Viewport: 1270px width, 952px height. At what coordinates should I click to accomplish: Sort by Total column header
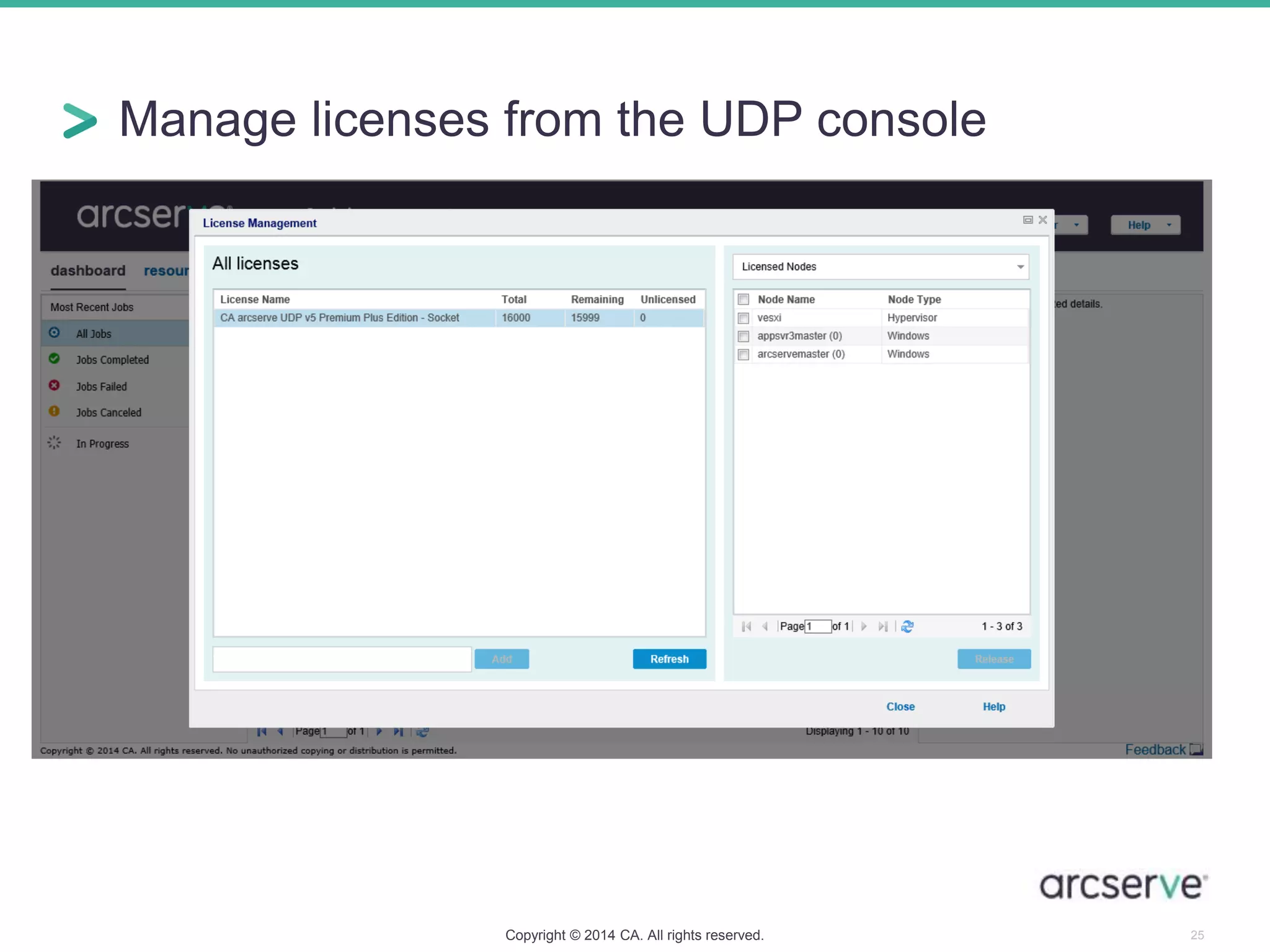tap(513, 299)
